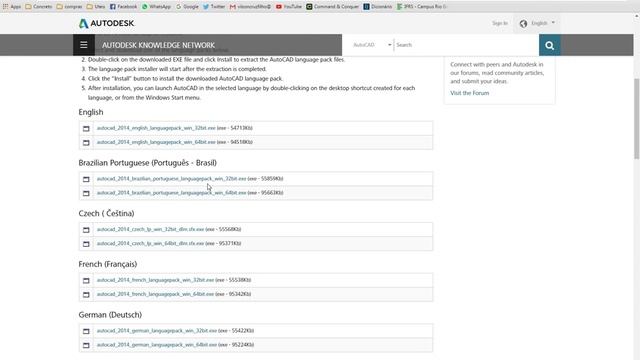Click the page vertical scrollbar thumb
The image size is (640, 360).
(636, 118)
